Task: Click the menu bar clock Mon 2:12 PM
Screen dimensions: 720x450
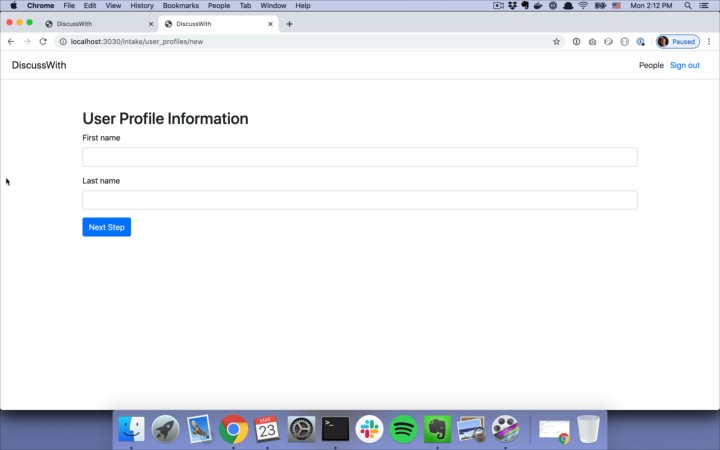Action: point(651,6)
